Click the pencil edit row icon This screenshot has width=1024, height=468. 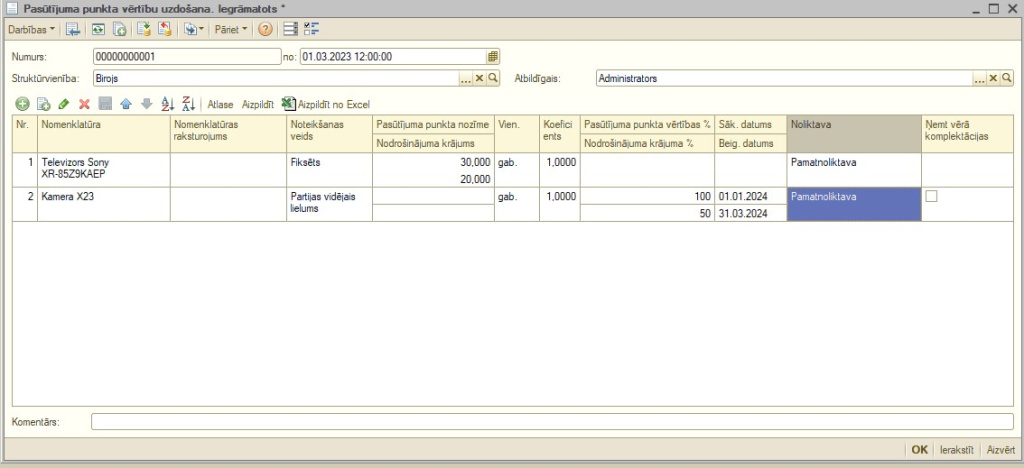click(x=63, y=104)
